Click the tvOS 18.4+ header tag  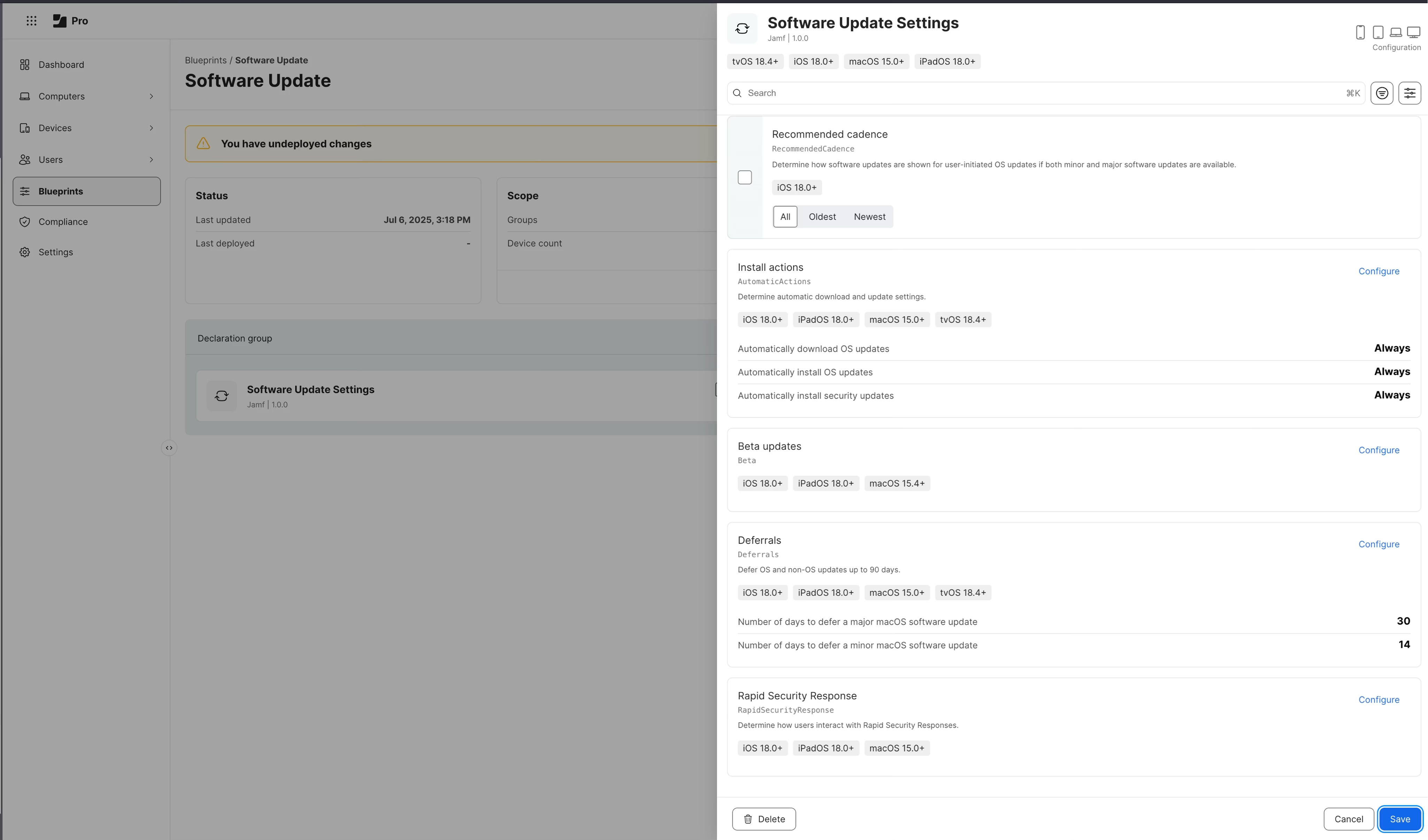coord(755,61)
